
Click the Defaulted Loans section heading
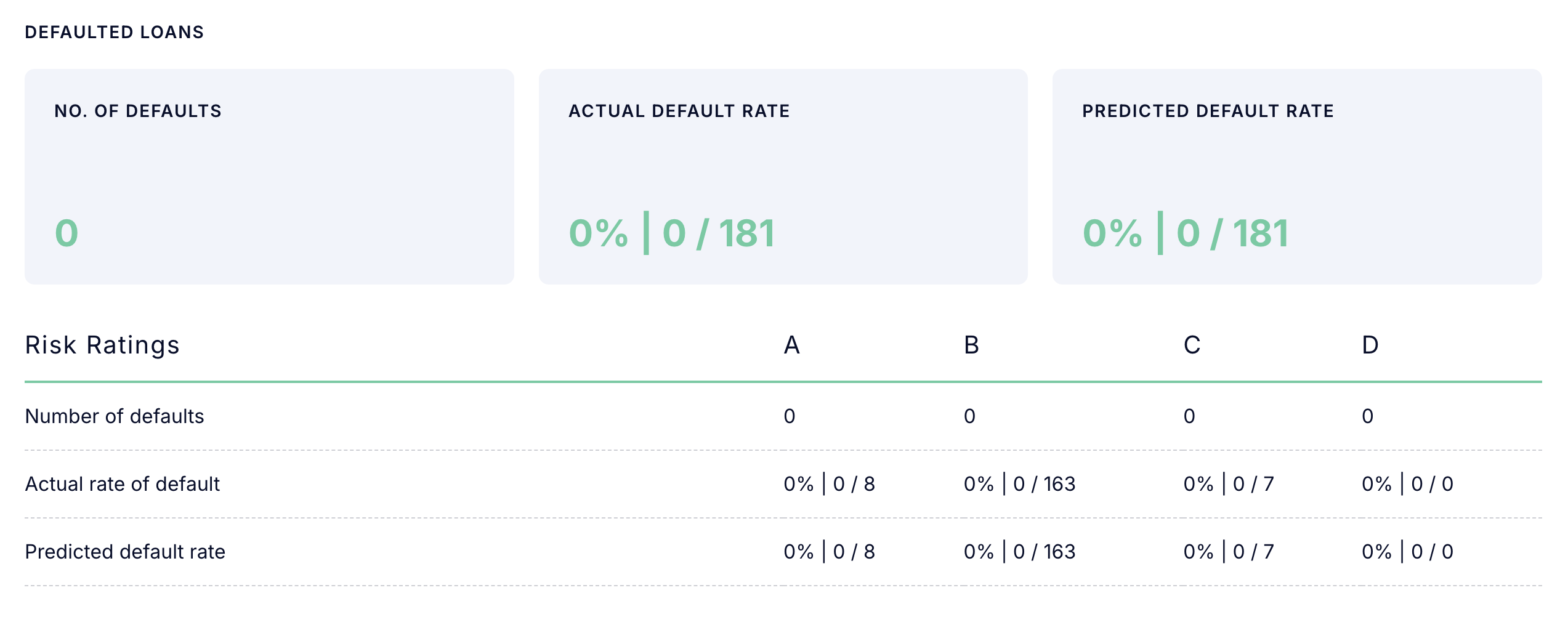pos(114,32)
